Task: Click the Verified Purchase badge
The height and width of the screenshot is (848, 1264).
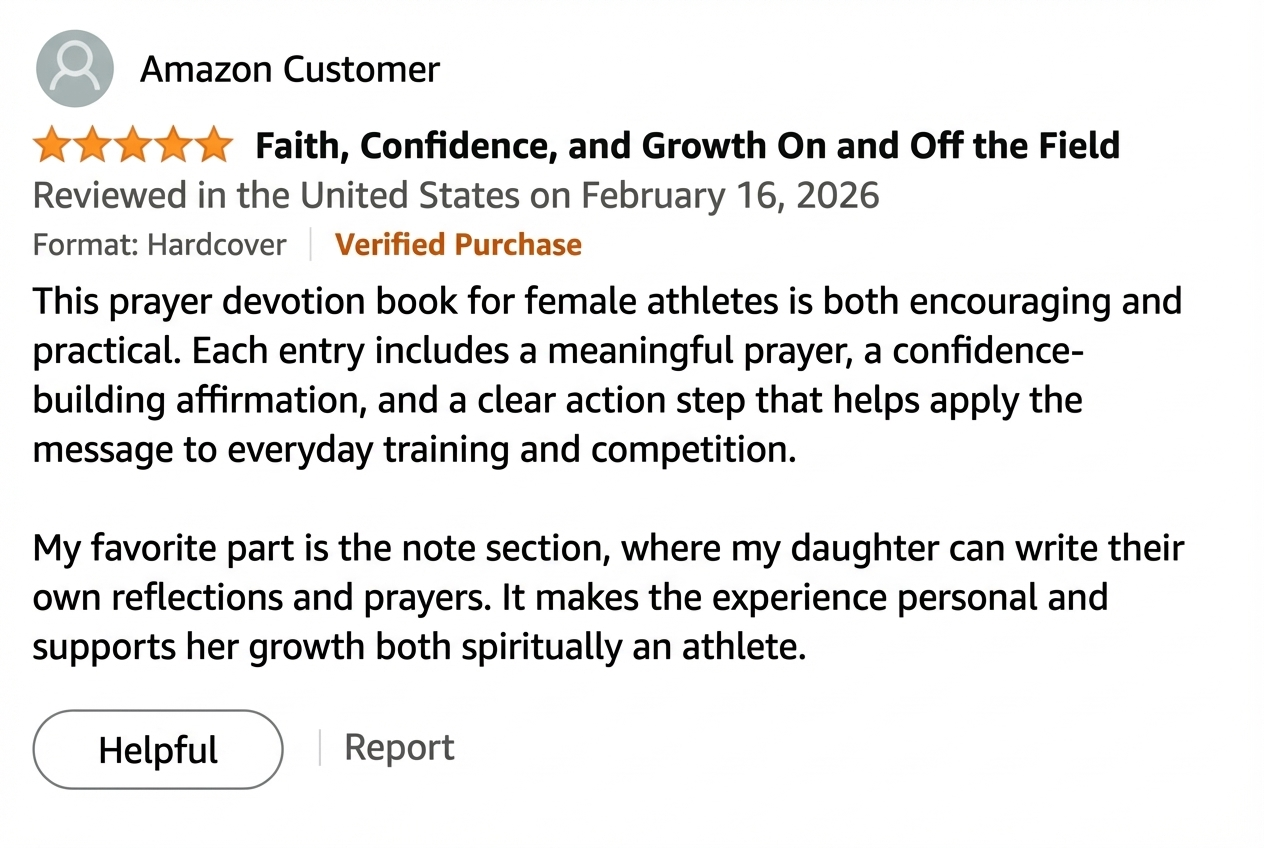Action: pyautogui.click(x=458, y=244)
